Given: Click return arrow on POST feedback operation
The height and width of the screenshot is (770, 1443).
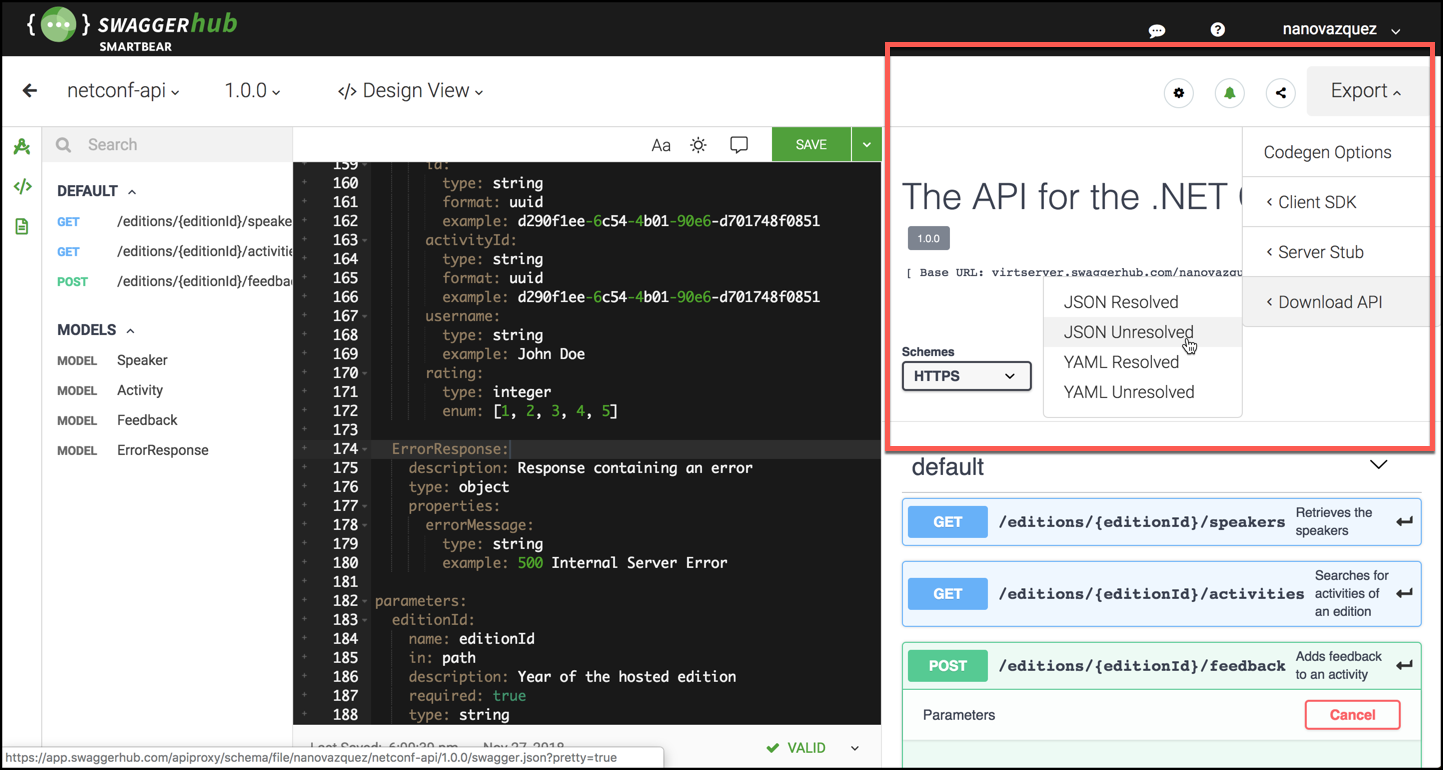Looking at the screenshot, I should pos(1404,666).
